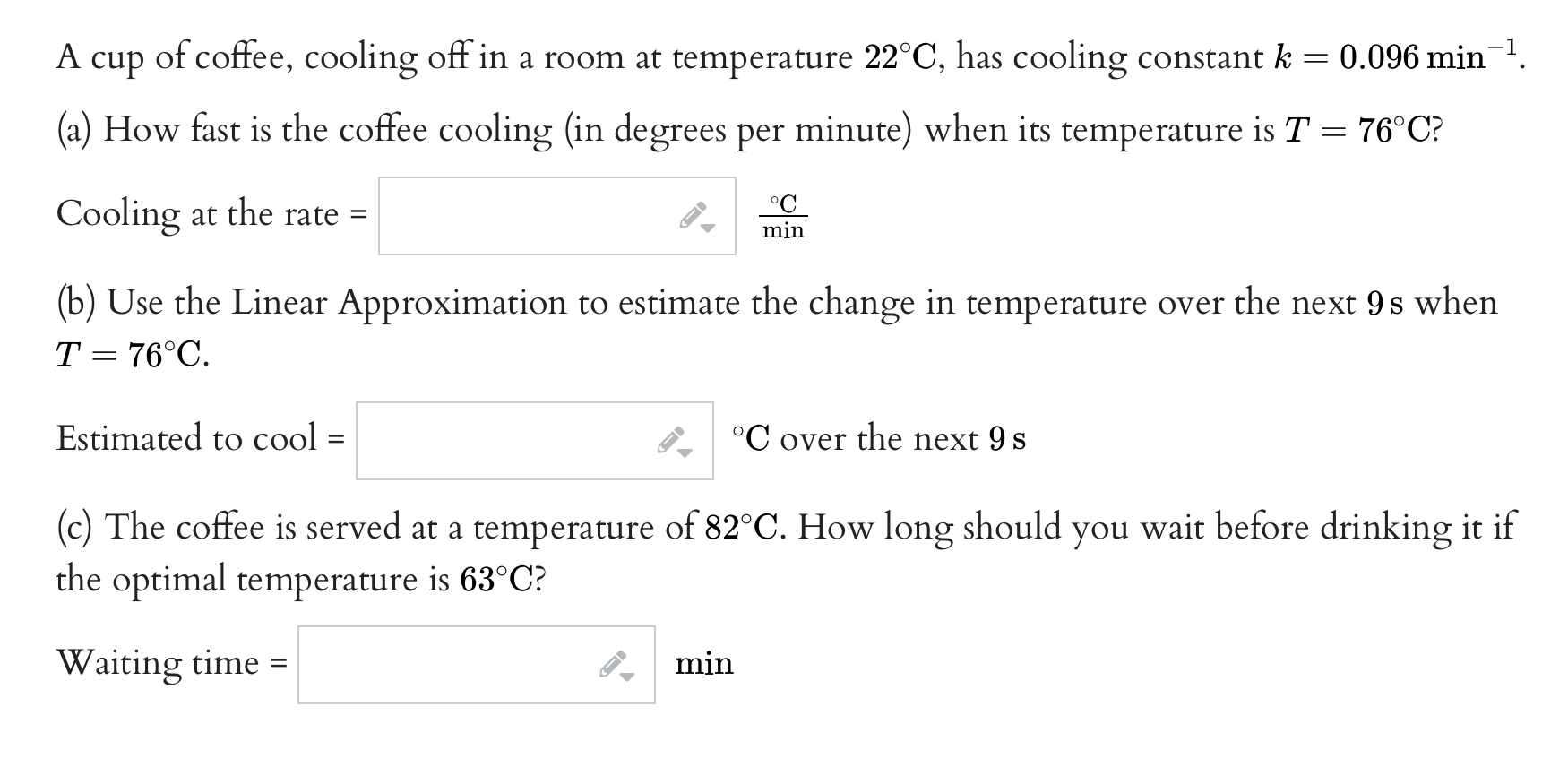Expand the dropdown arrow next to part (a) pencil

click(x=708, y=228)
